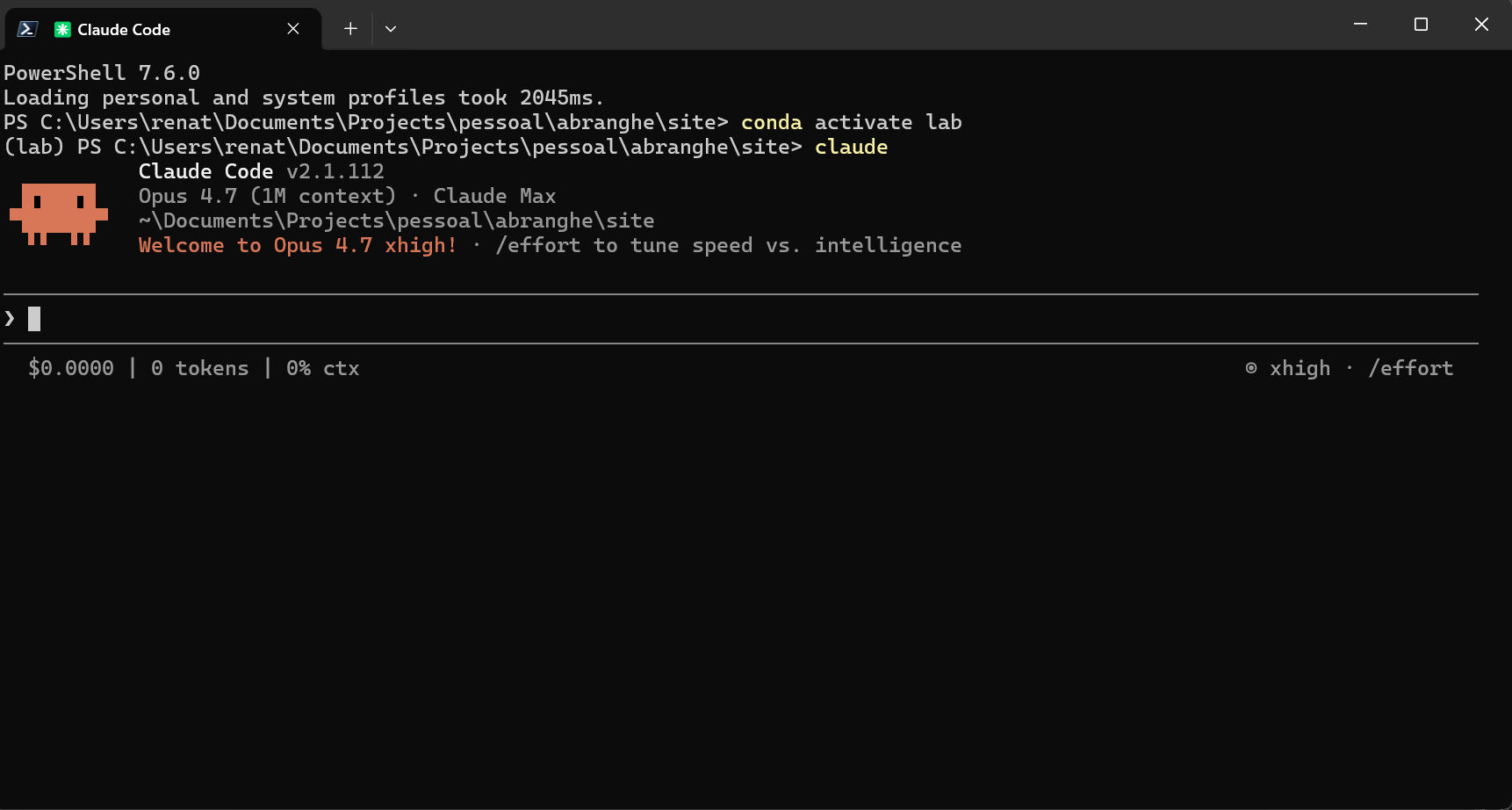
Task: Click the 0% ctx context indicator
Action: point(322,368)
